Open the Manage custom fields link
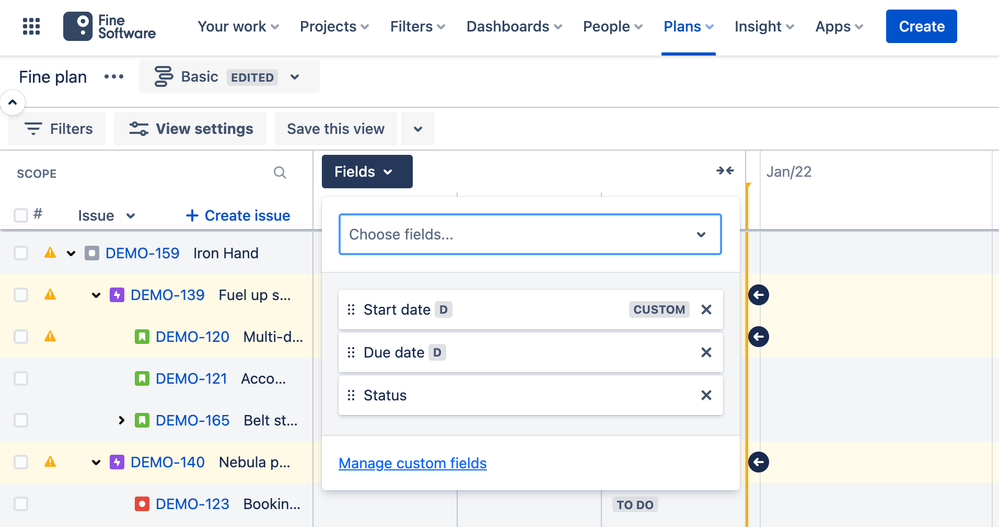 tap(413, 463)
